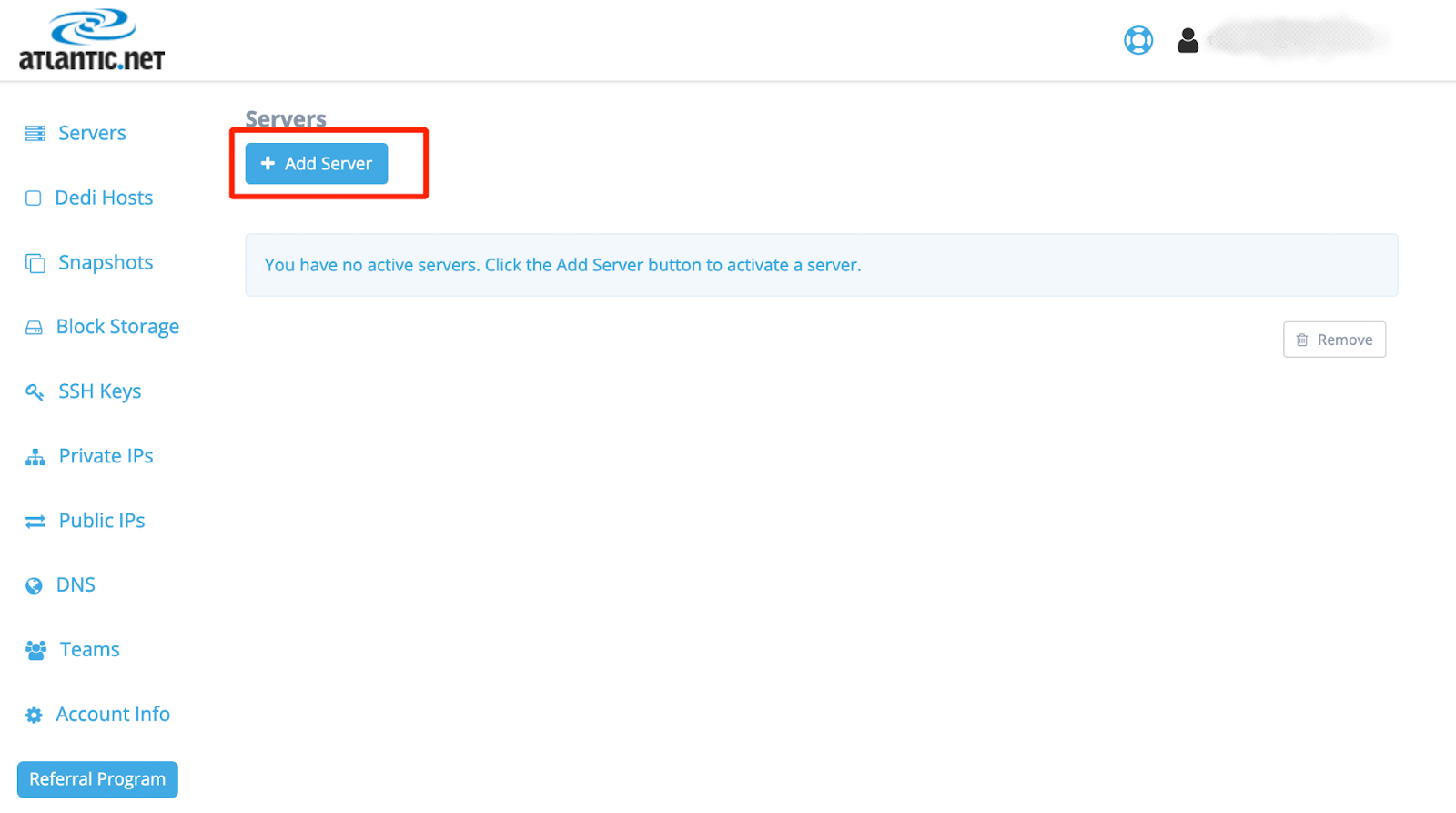Screen dimensions: 1456x813
Task: Click the Atlantic.Net logo
Action: [92, 40]
